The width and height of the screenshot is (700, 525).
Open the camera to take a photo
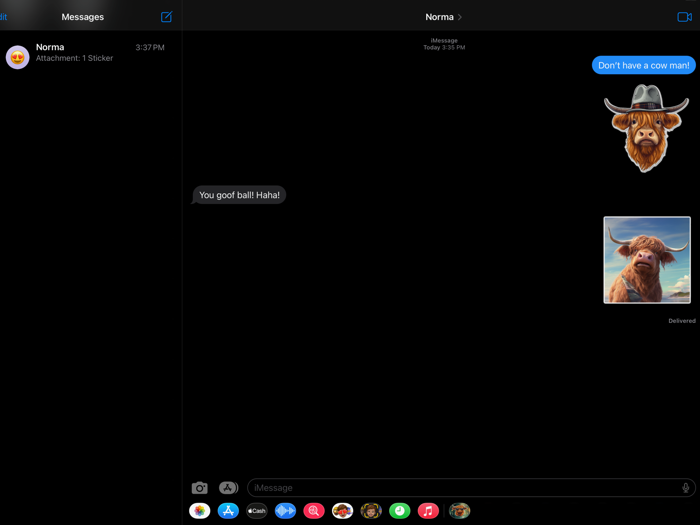(x=200, y=488)
